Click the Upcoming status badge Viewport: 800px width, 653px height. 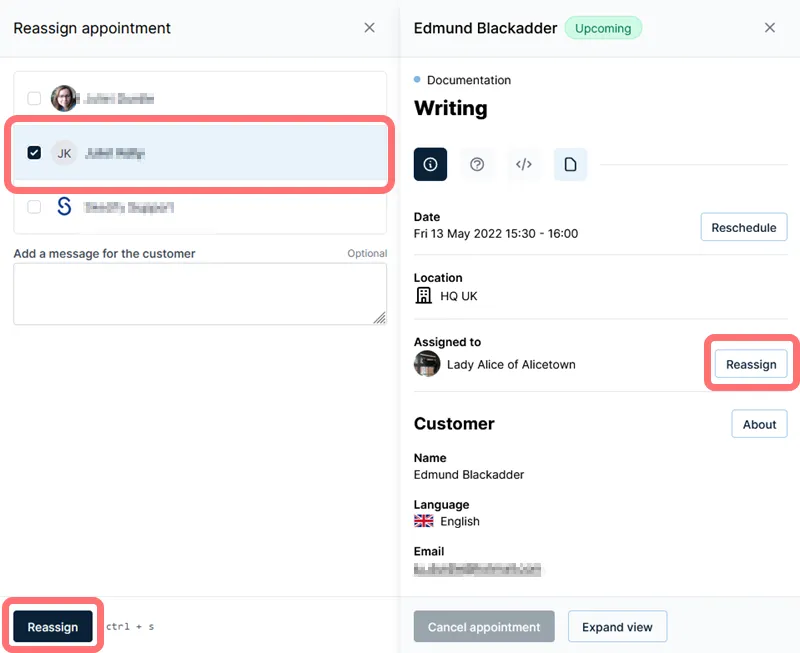pyautogui.click(x=603, y=28)
